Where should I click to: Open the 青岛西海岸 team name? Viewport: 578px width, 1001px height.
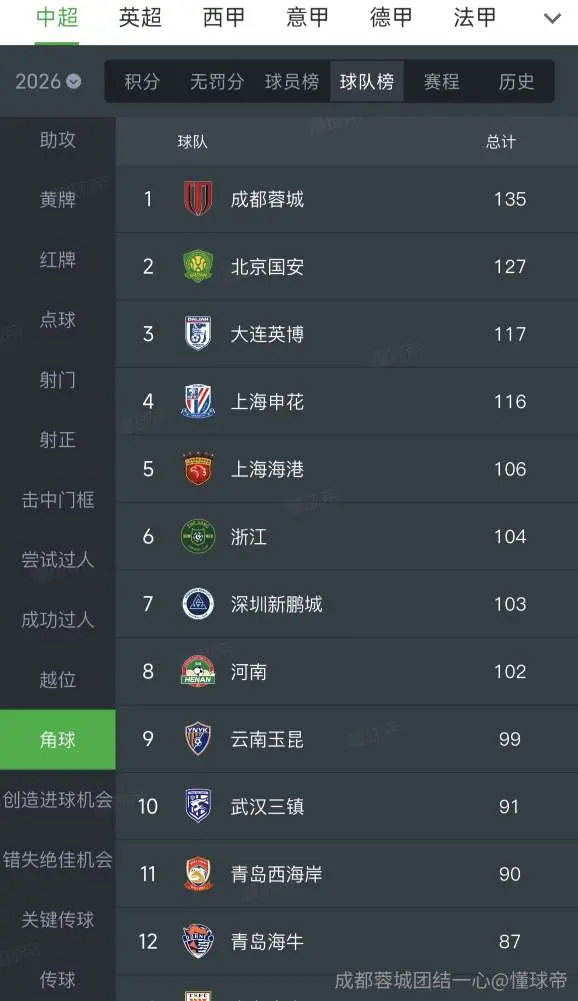[277, 874]
